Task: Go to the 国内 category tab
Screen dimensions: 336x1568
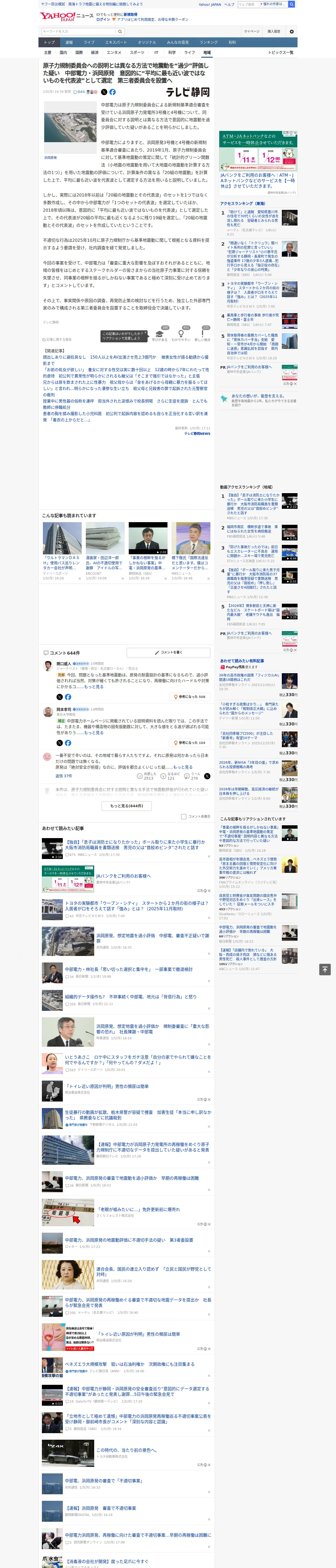Action: (x=63, y=52)
